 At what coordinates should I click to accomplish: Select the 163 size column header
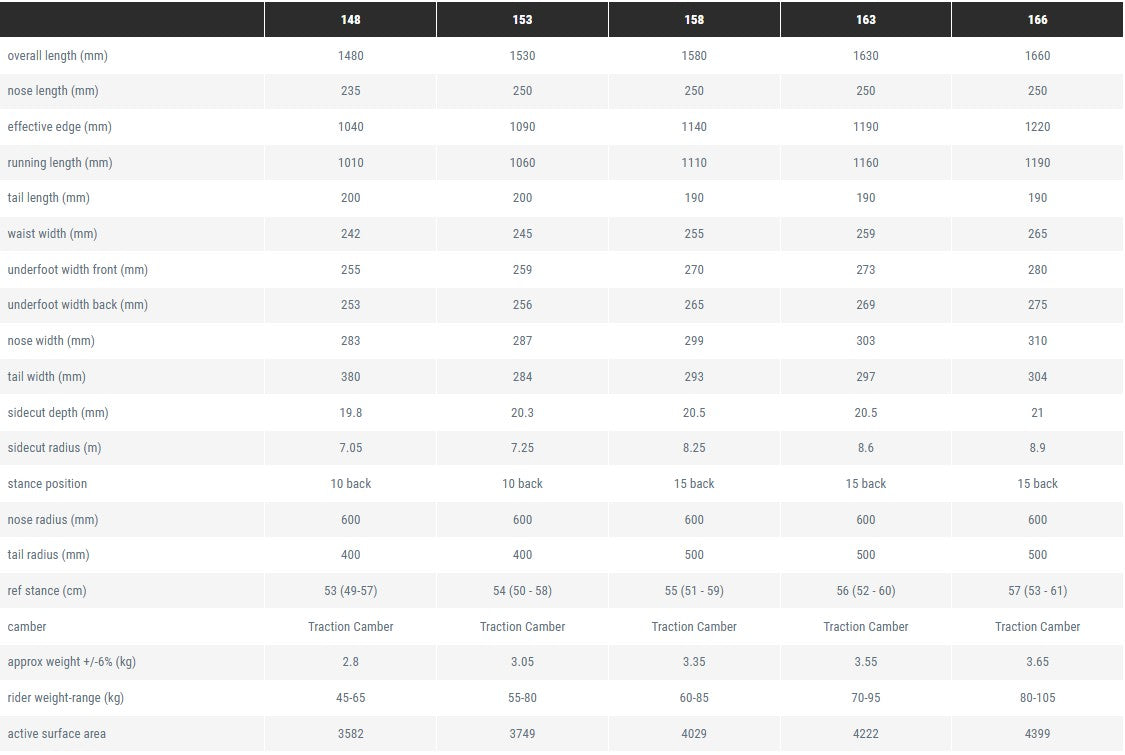[x=866, y=20]
